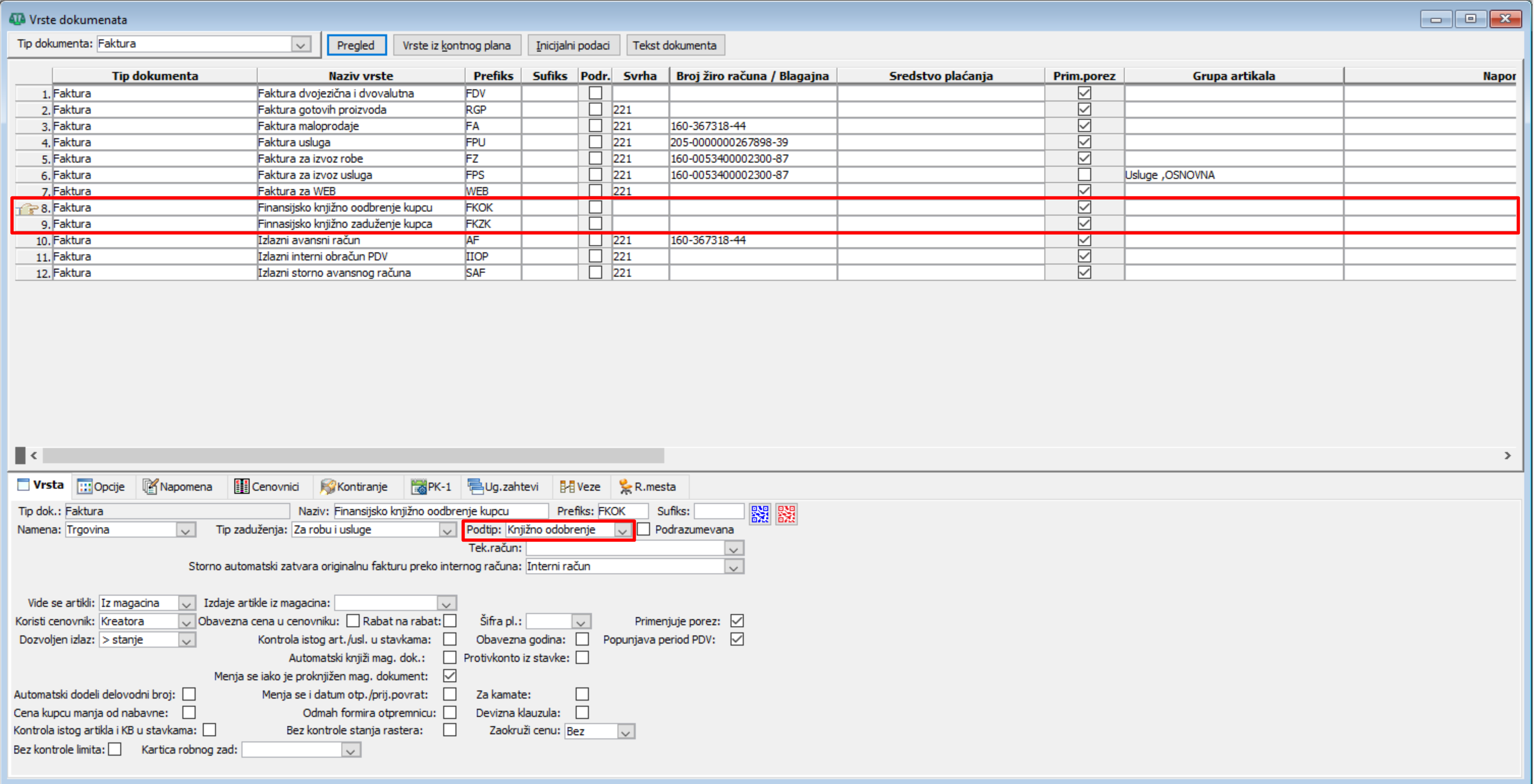Click the red QR code icon

[786, 514]
